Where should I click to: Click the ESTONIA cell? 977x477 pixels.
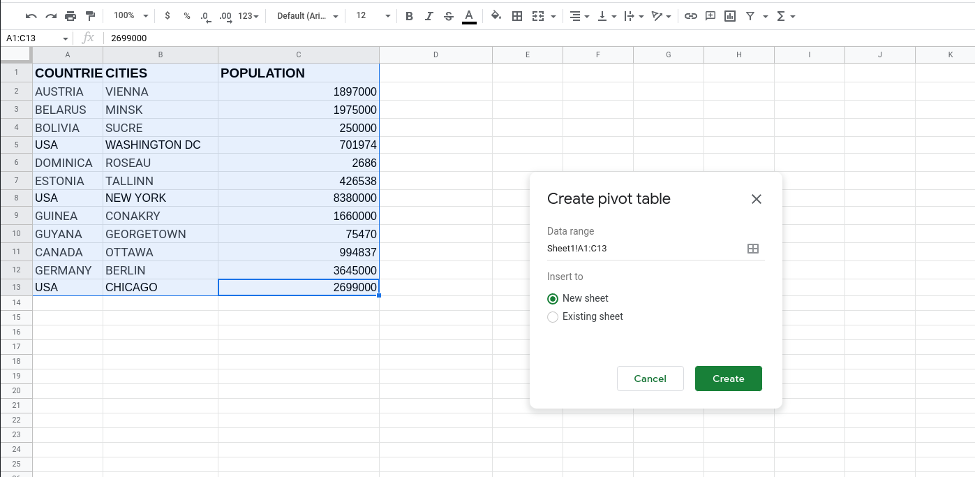(x=67, y=181)
